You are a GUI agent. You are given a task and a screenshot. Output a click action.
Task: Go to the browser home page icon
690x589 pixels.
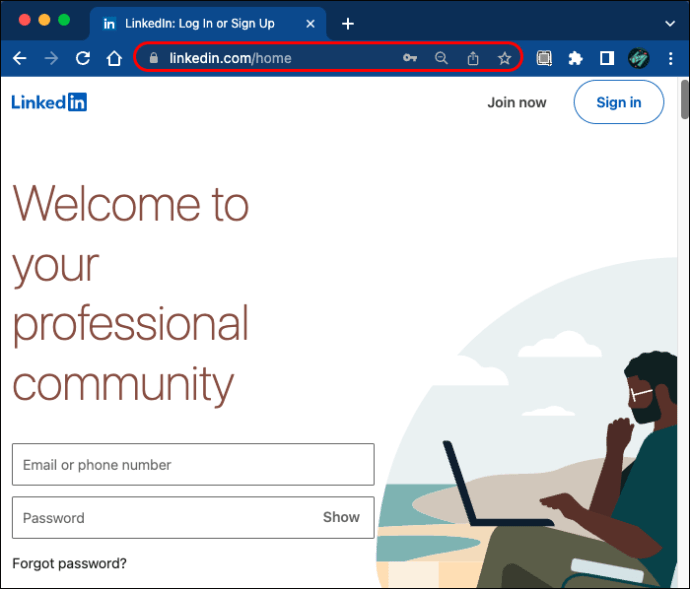(x=114, y=58)
